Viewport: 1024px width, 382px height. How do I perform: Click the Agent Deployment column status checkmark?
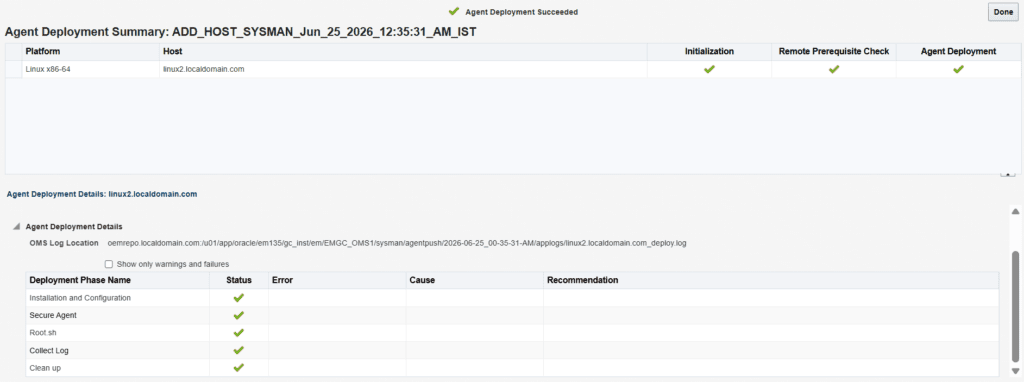click(958, 69)
